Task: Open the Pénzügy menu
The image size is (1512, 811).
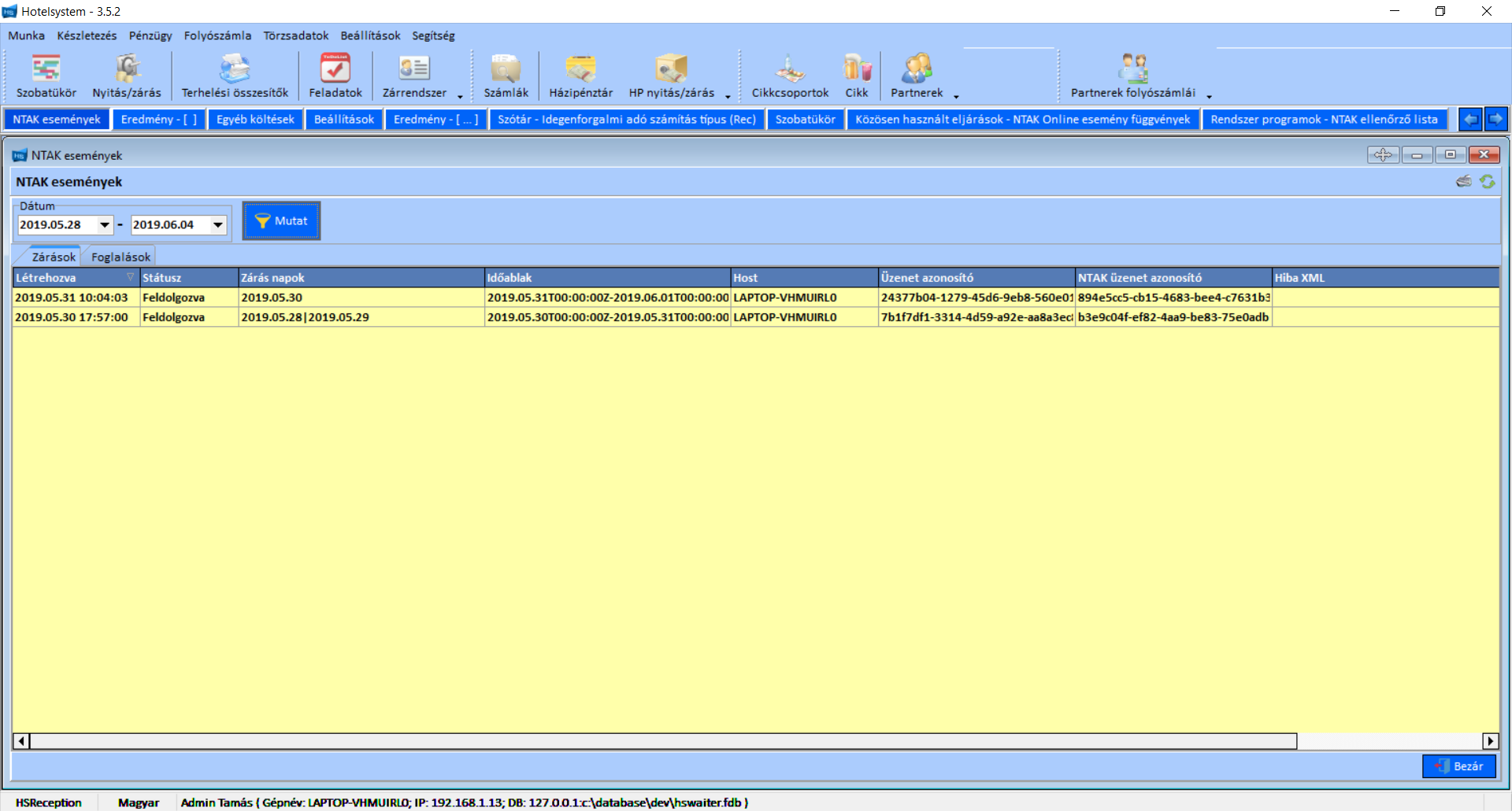Action: coord(150,35)
